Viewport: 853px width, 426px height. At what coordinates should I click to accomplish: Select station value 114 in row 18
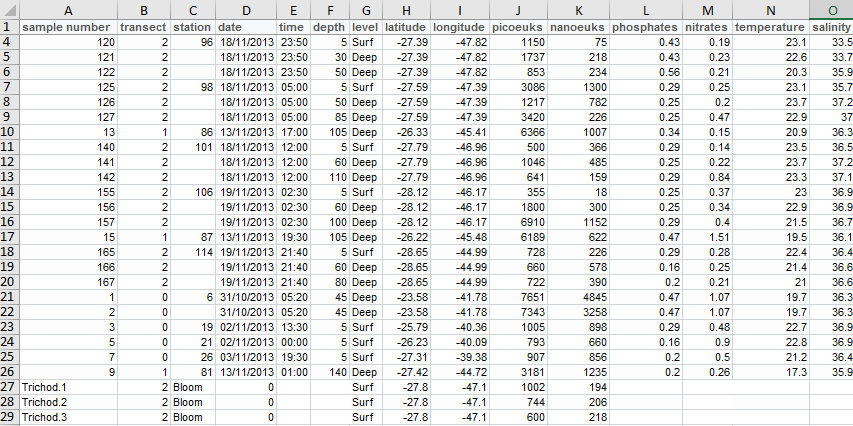(x=193, y=251)
